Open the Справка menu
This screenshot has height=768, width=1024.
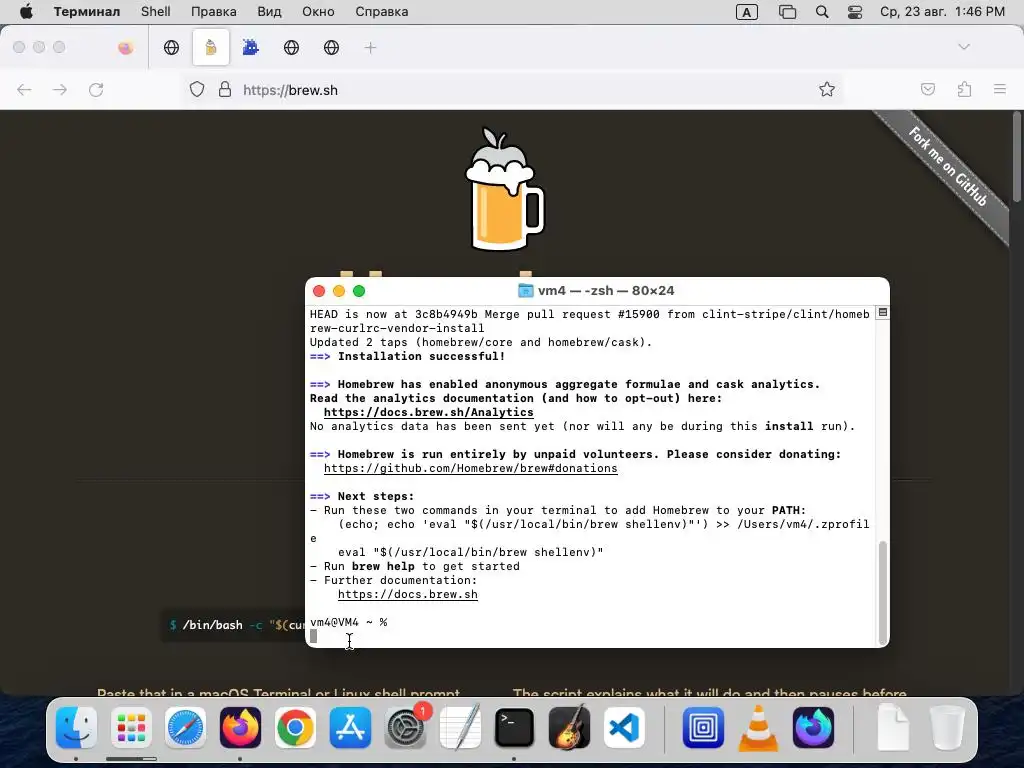pos(381,12)
